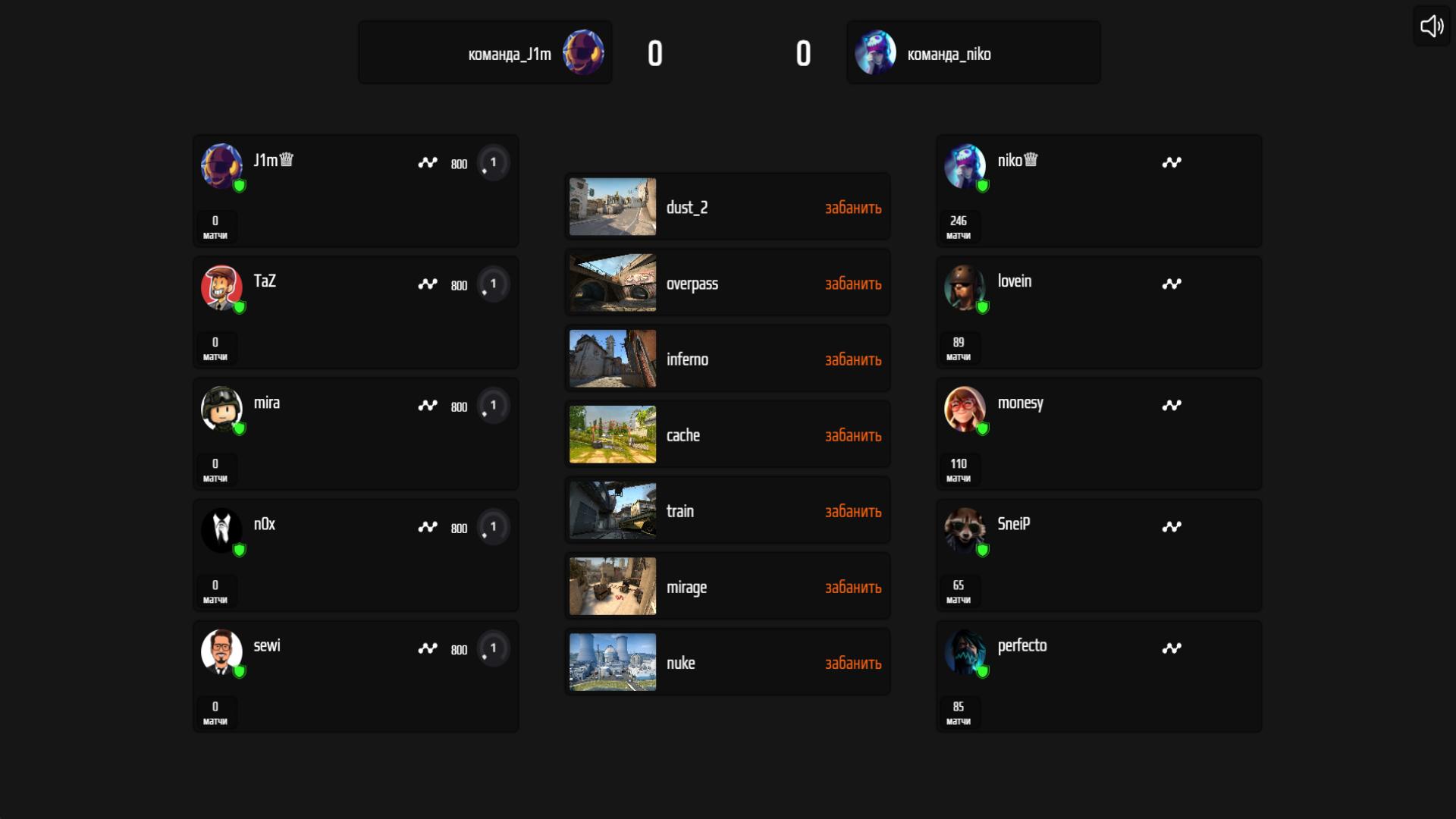Screen dimensions: 1456x819
Task: Ban the dust_2 map
Action: [853, 208]
